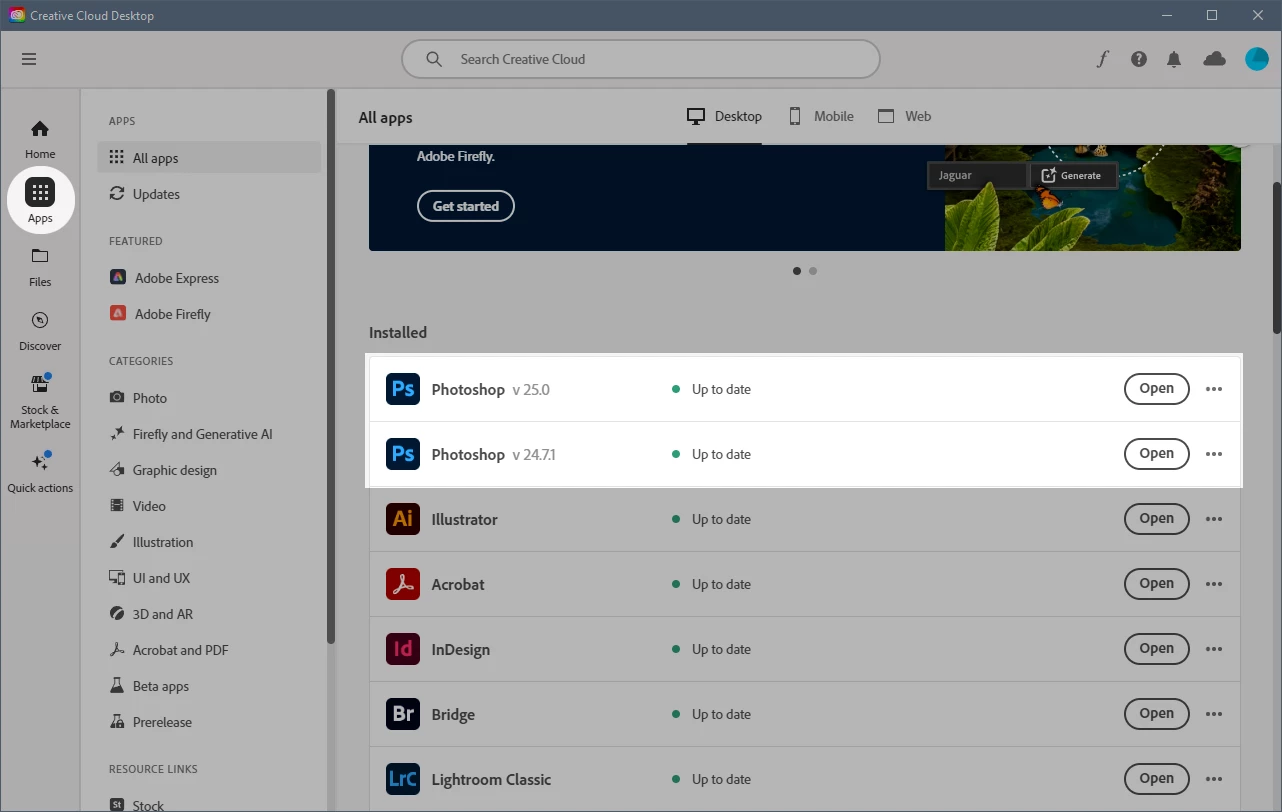The width and height of the screenshot is (1282, 812).
Task: Open the hamburger menu icon
Action: [29, 59]
